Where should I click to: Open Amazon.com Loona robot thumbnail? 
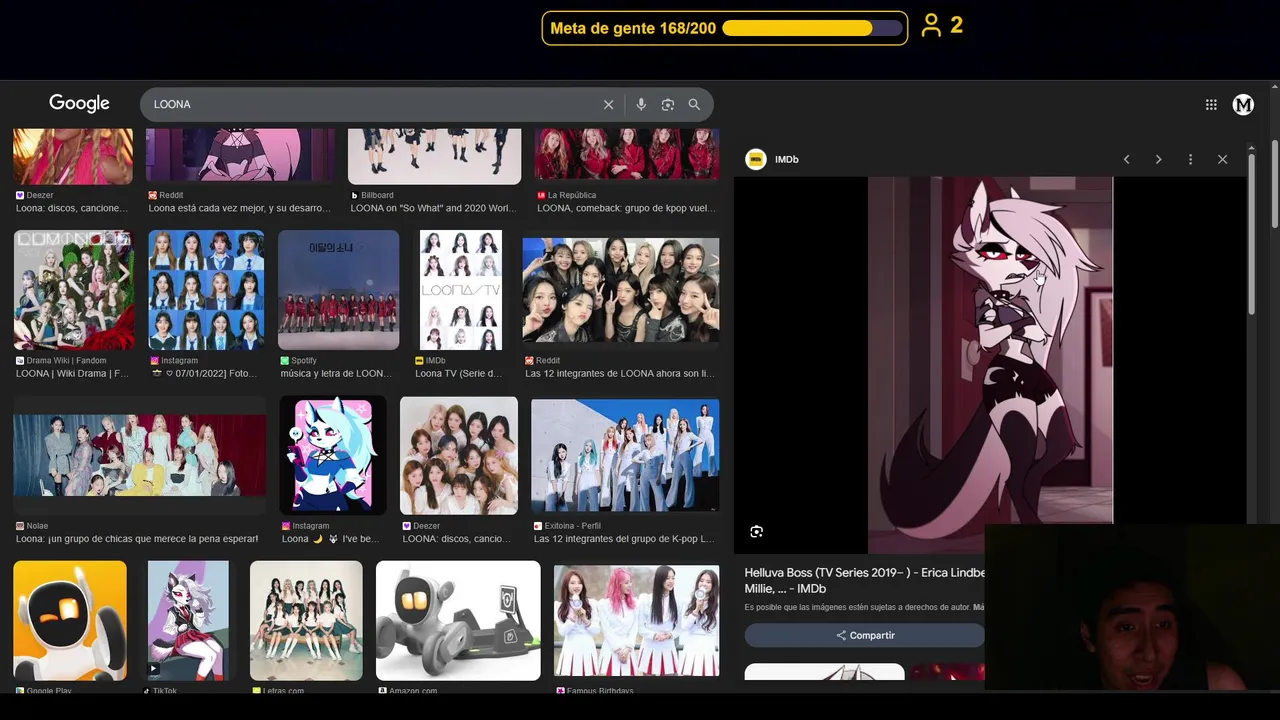click(x=458, y=620)
